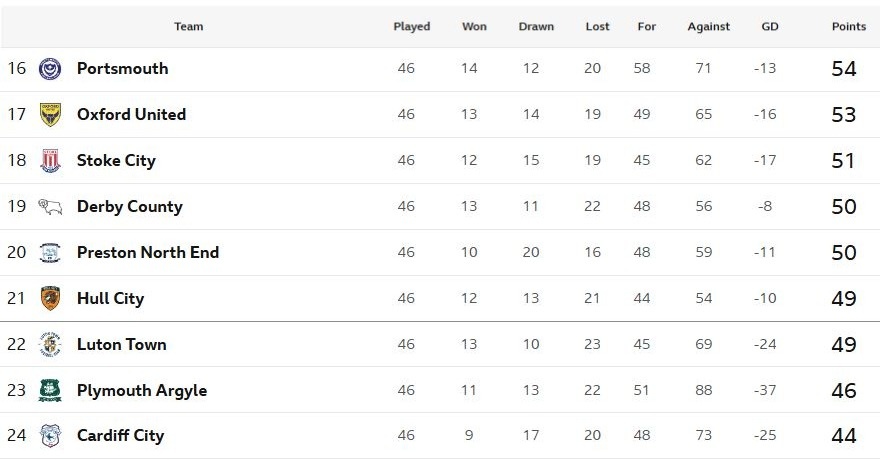Click the Derby County ram logo

pyautogui.click(x=49, y=207)
